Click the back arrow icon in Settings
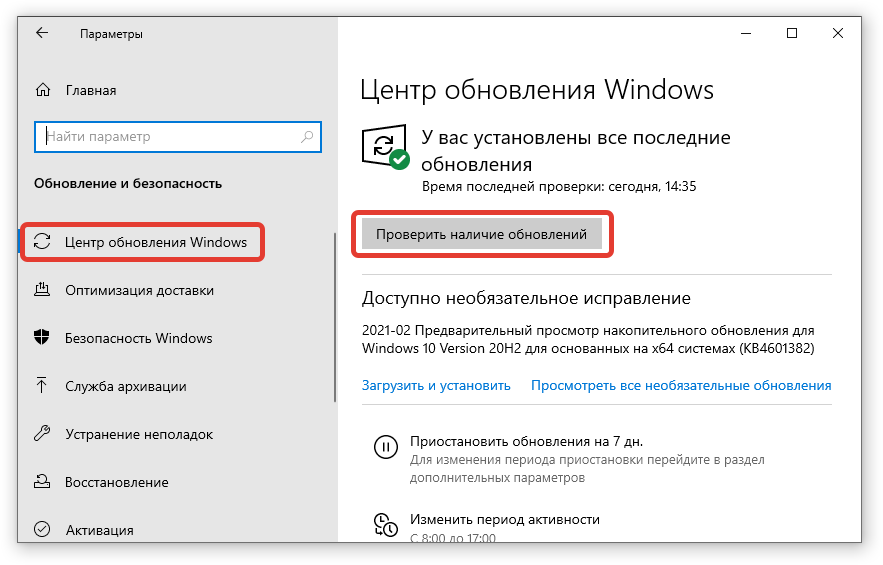This screenshot has height=565, width=883. pyautogui.click(x=42, y=33)
